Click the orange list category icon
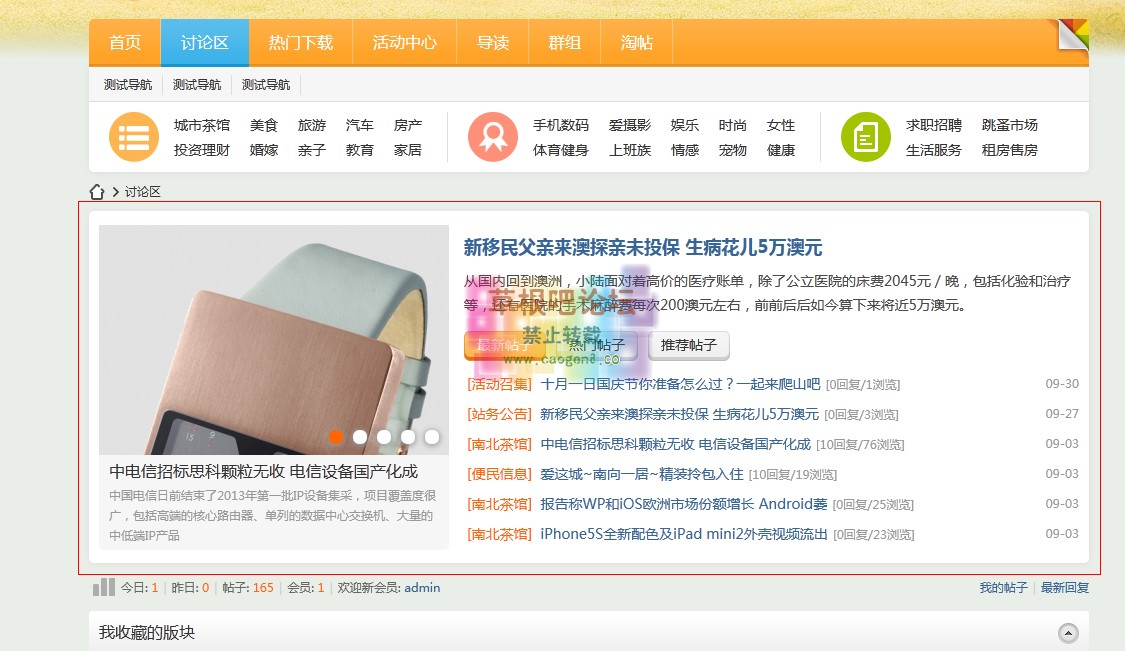 pos(134,137)
